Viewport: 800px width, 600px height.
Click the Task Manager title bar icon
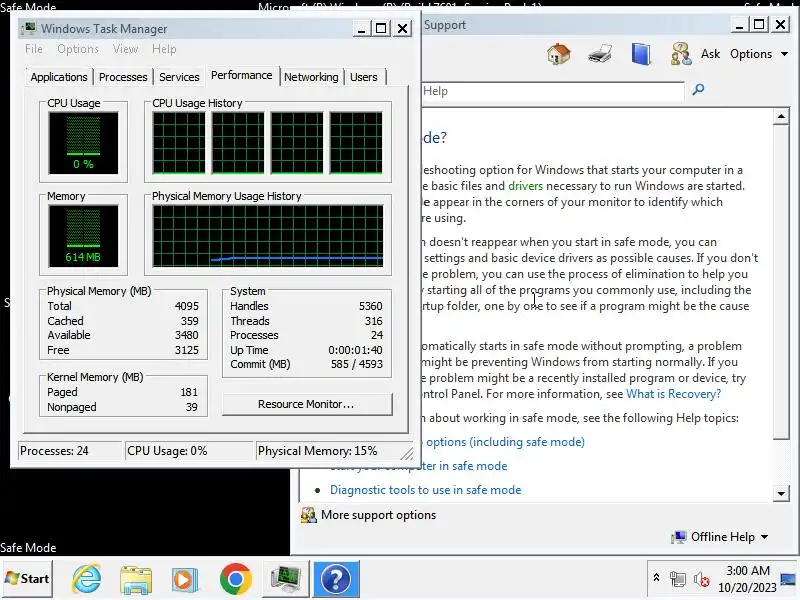(x=31, y=28)
